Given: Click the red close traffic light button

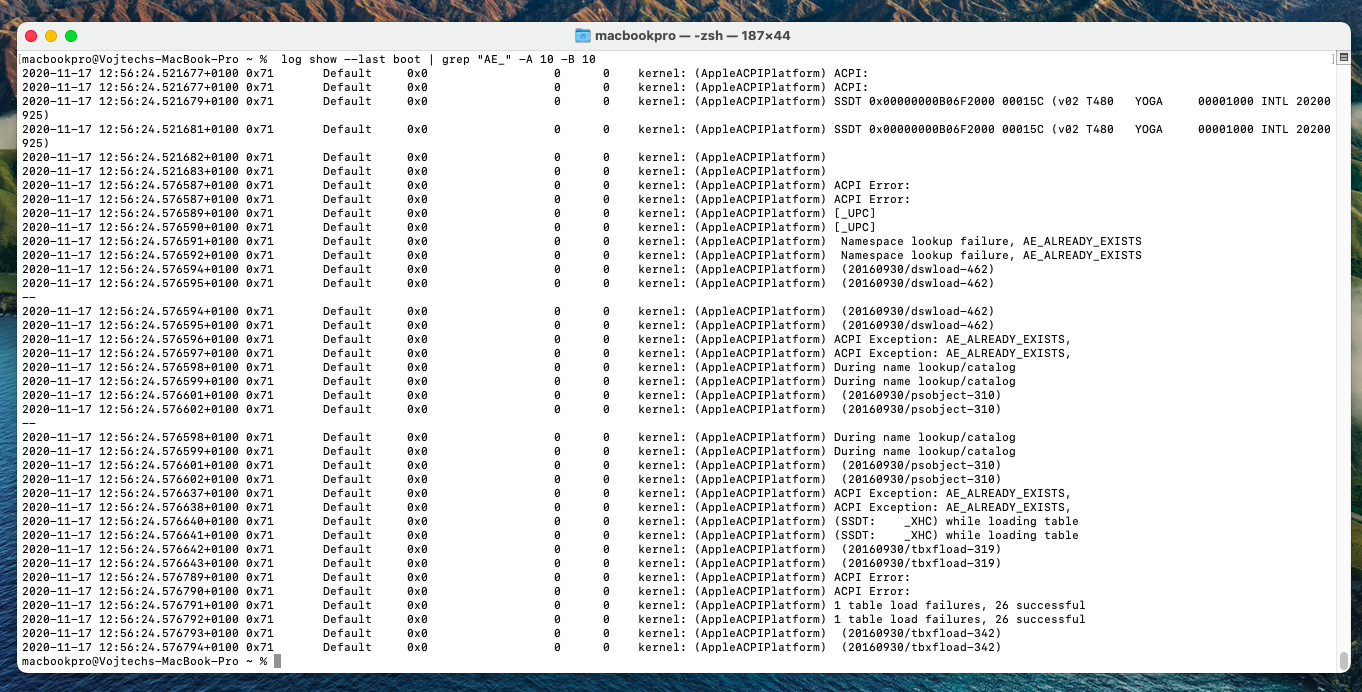Looking at the screenshot, I should click(31, 34).
